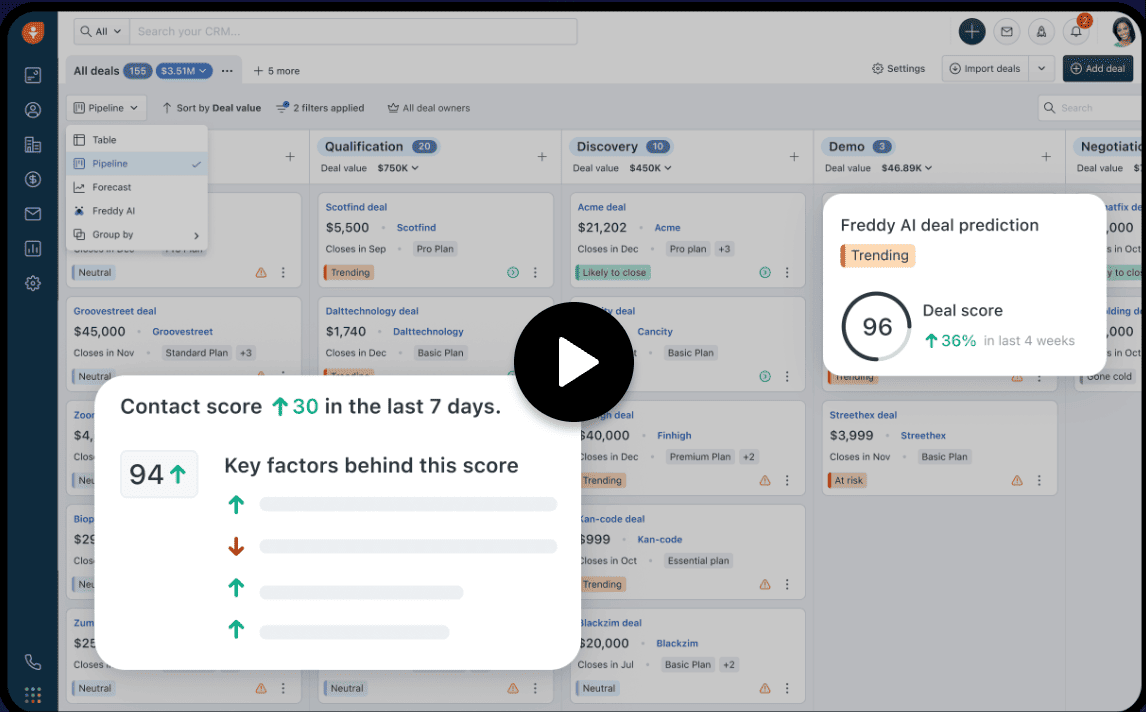The height and width of the screenshot is (712, 1146).
Task: Open the dashboard icon at sidebar top
Action: pos(33,75)
